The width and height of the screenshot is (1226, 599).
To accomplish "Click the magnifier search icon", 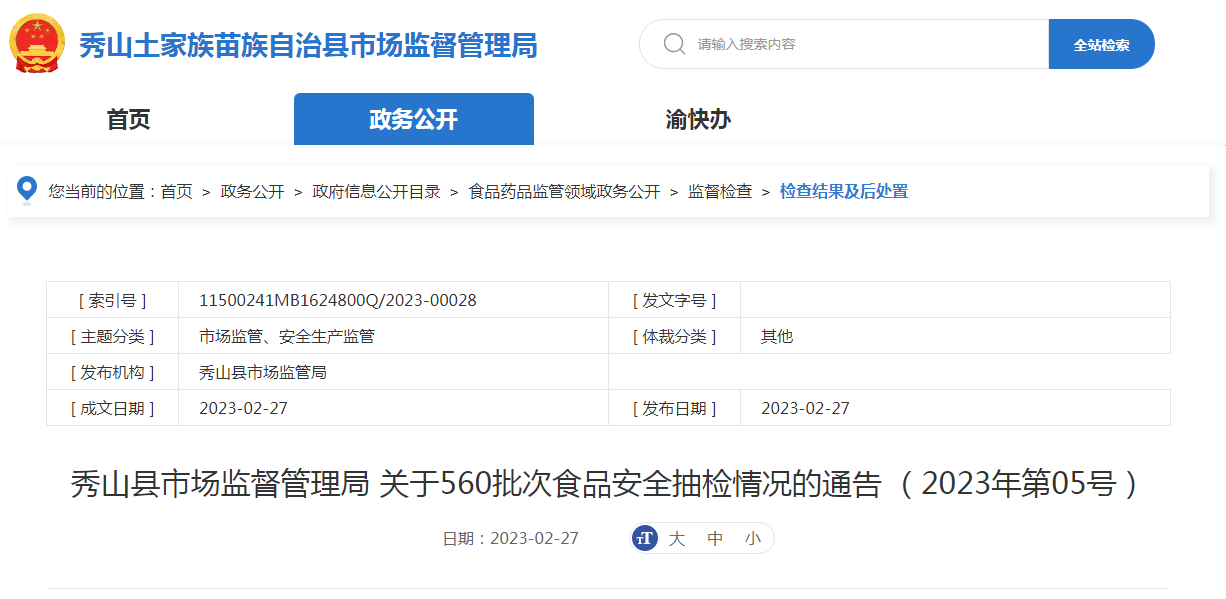I will coord(675,44).
